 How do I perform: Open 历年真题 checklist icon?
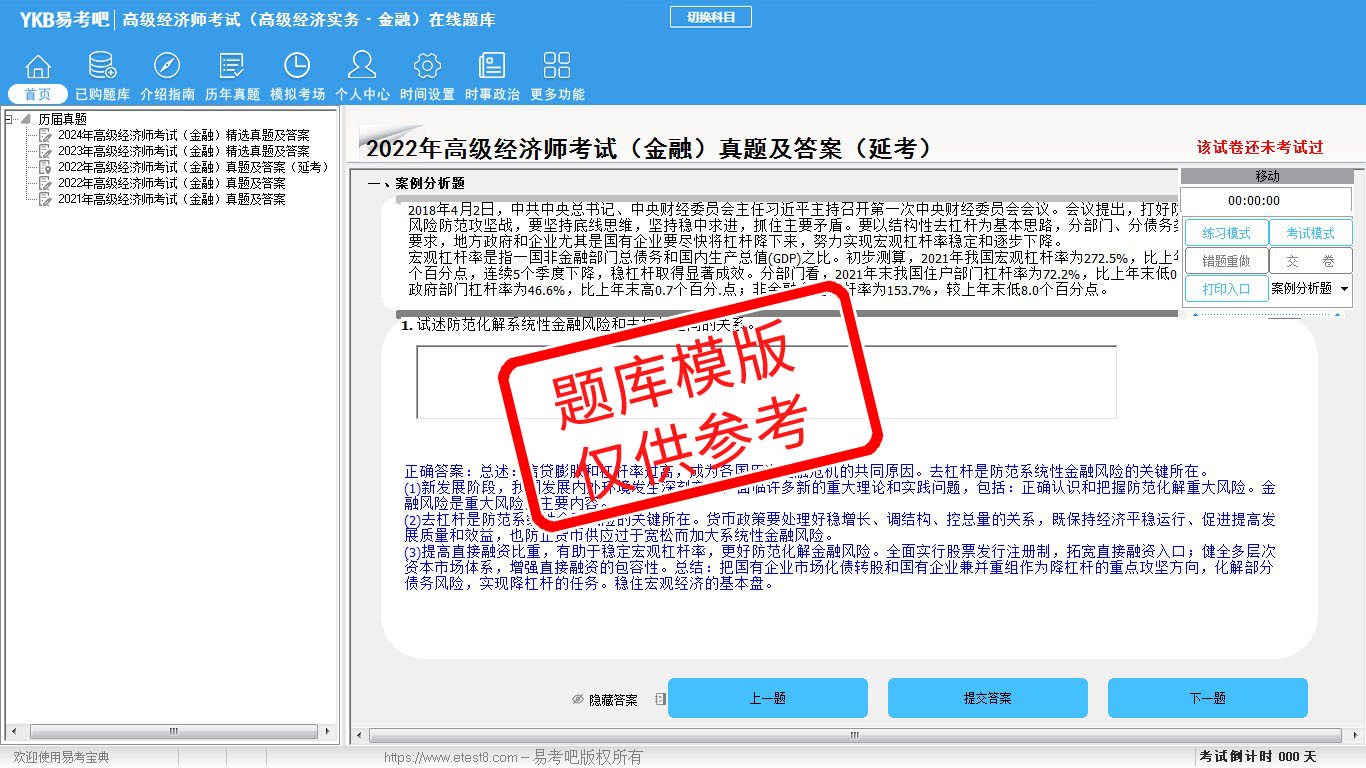(232, 67)
